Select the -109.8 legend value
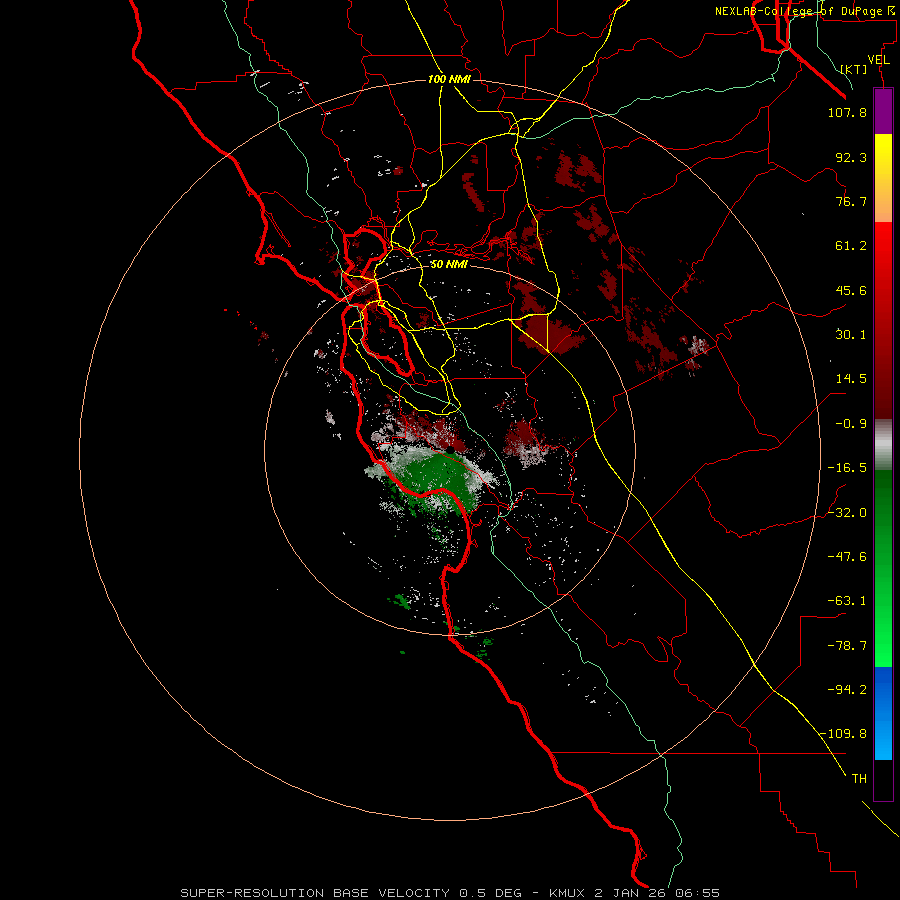Screen dimensions: 900x900 (843, 734)
